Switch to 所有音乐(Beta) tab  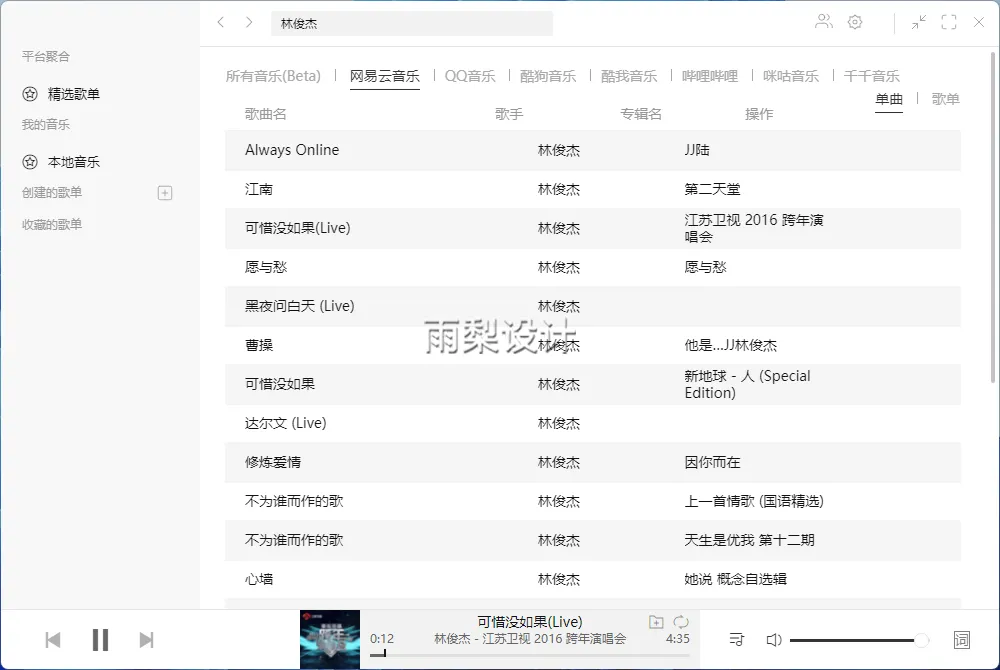tap(273, 76)
